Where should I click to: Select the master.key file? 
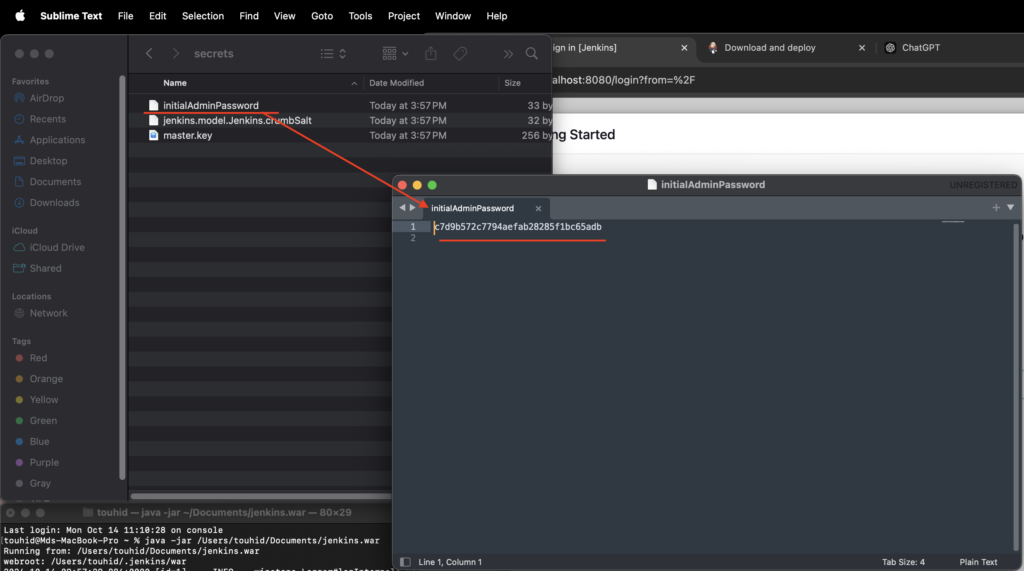pyautogui.click(x=187, y=135)
